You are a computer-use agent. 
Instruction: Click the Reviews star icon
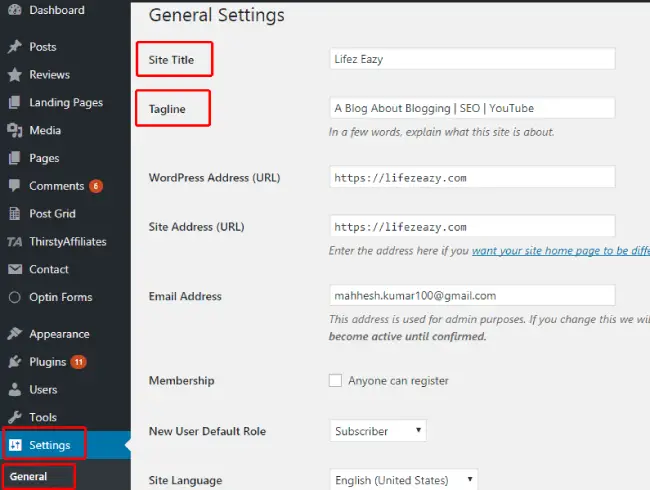[15, 75]
